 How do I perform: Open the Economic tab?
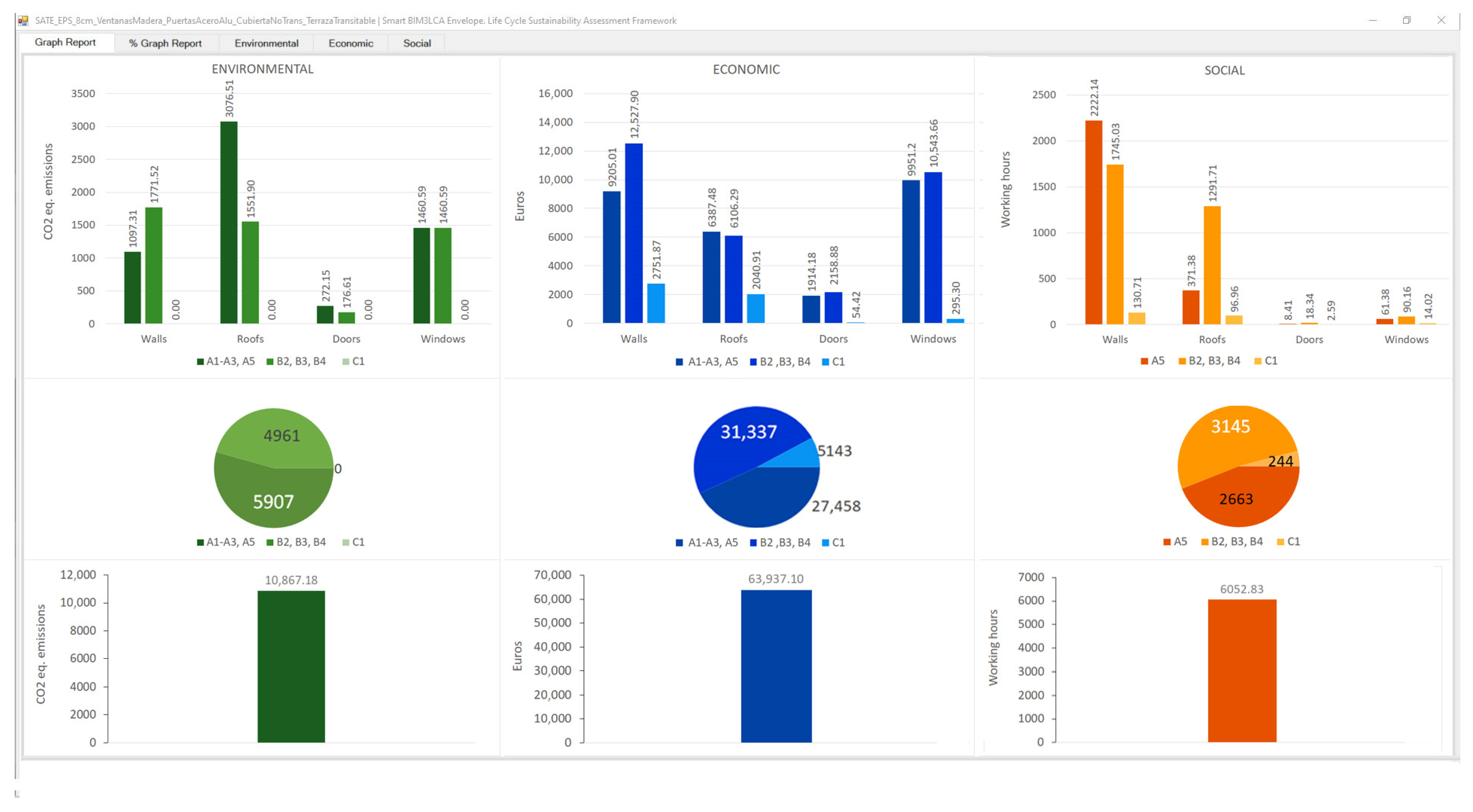(350, 43)
